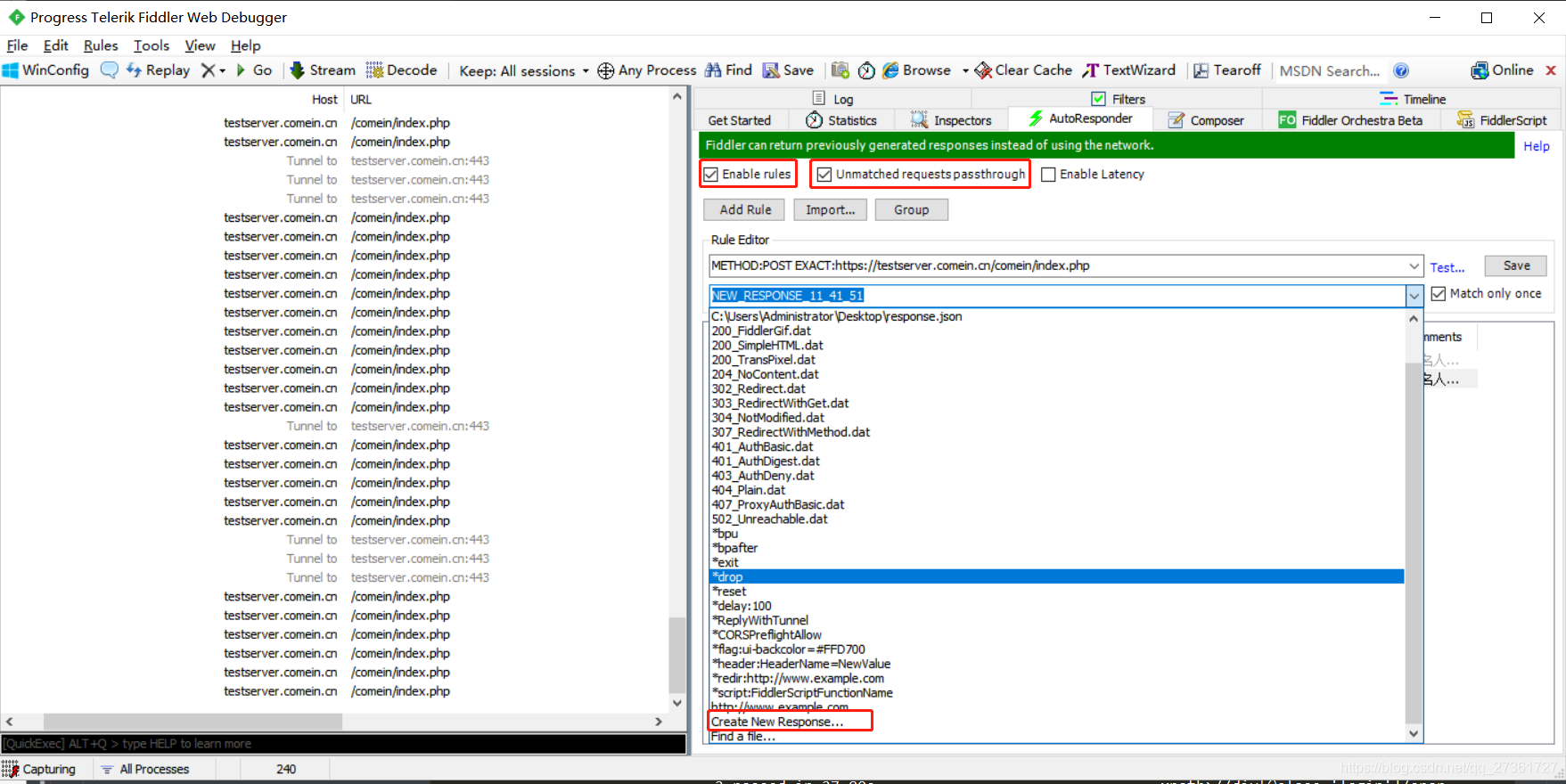Click All Processes filter in status bar
Image resolution: width=1566 pixels, height=784 pixels.
point(144,769)
